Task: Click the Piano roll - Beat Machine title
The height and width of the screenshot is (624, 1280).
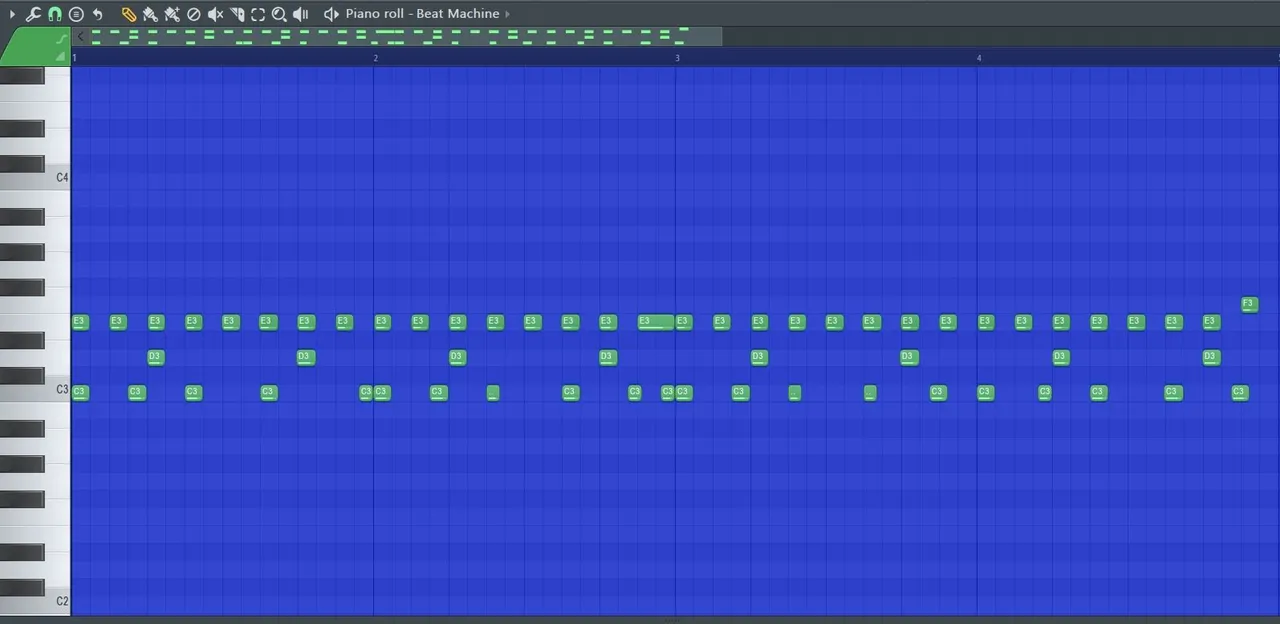Action: [x=422, y=14]
